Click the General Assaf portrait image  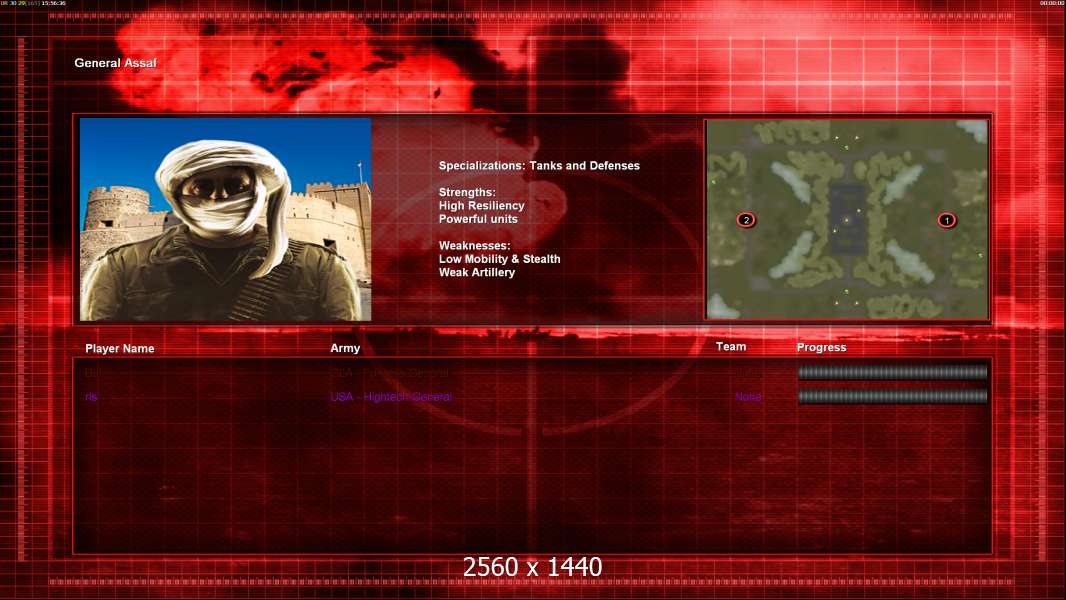[225, 219]
